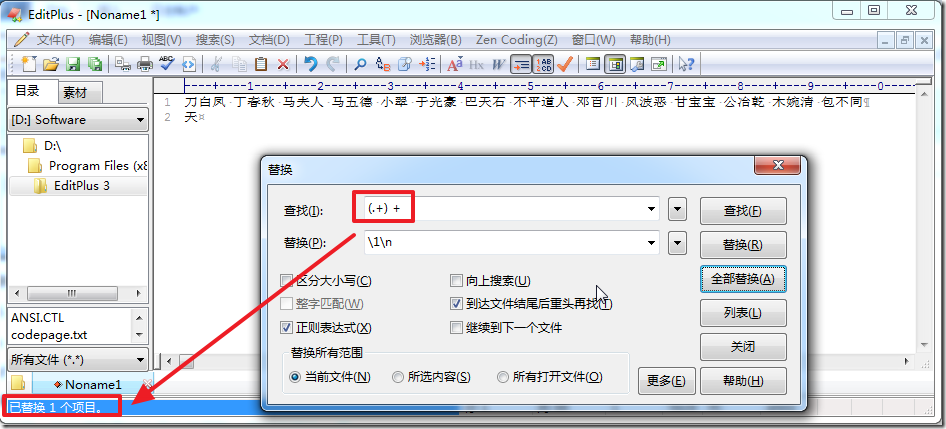Click the grayed 整字匹配 checkbox
946x429 pixels.
[287, 304]
